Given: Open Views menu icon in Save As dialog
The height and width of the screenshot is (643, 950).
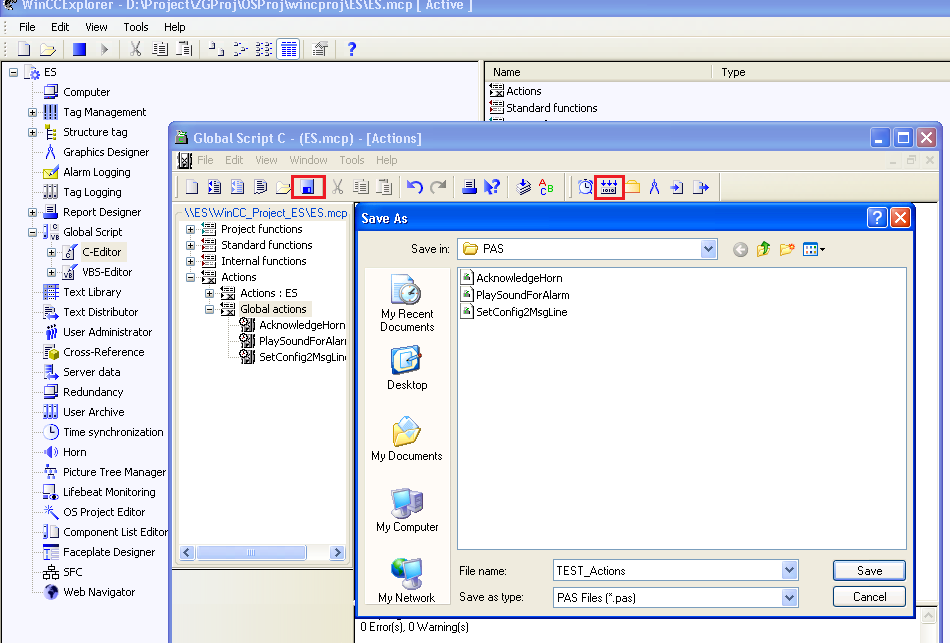Looking at the screenshot, I should tap(814, 249).
